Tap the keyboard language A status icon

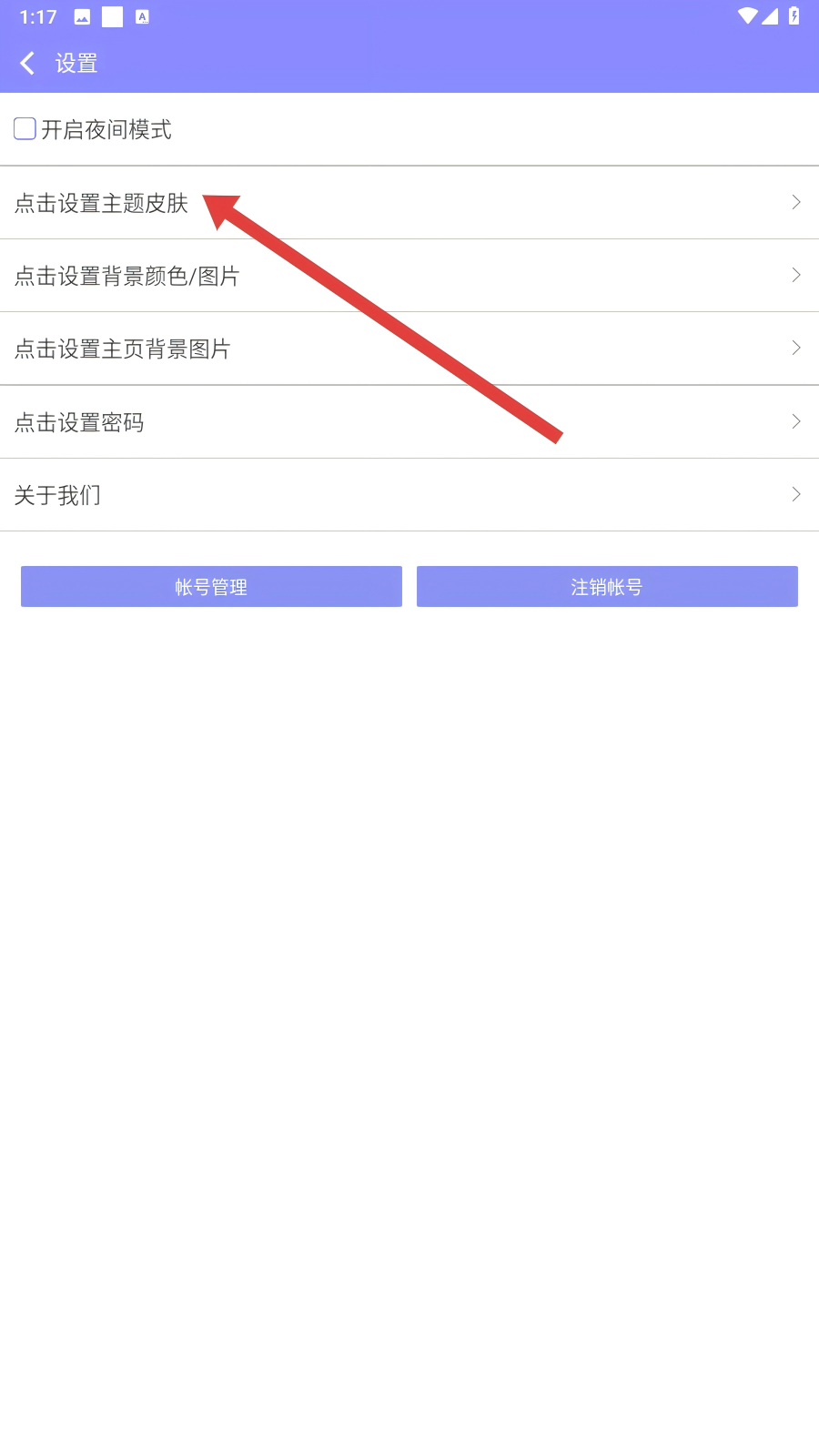point(142,16)
